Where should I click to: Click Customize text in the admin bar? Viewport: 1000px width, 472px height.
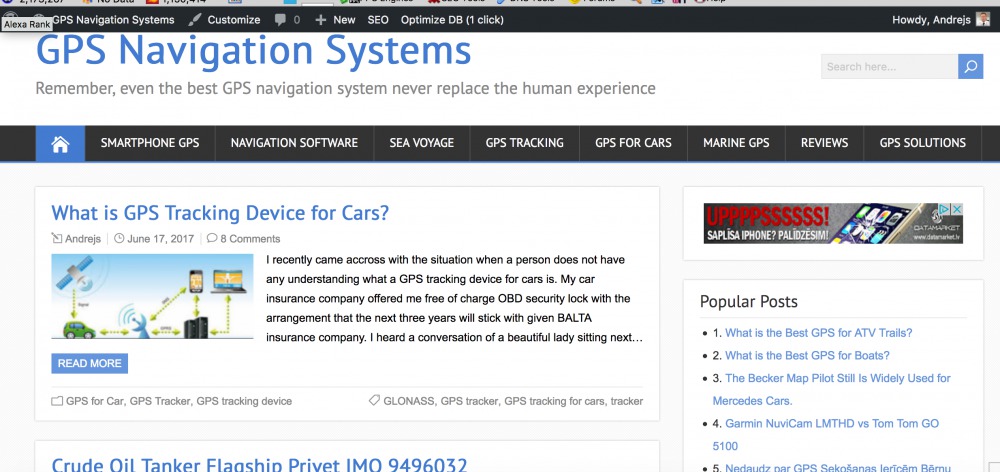234,20
